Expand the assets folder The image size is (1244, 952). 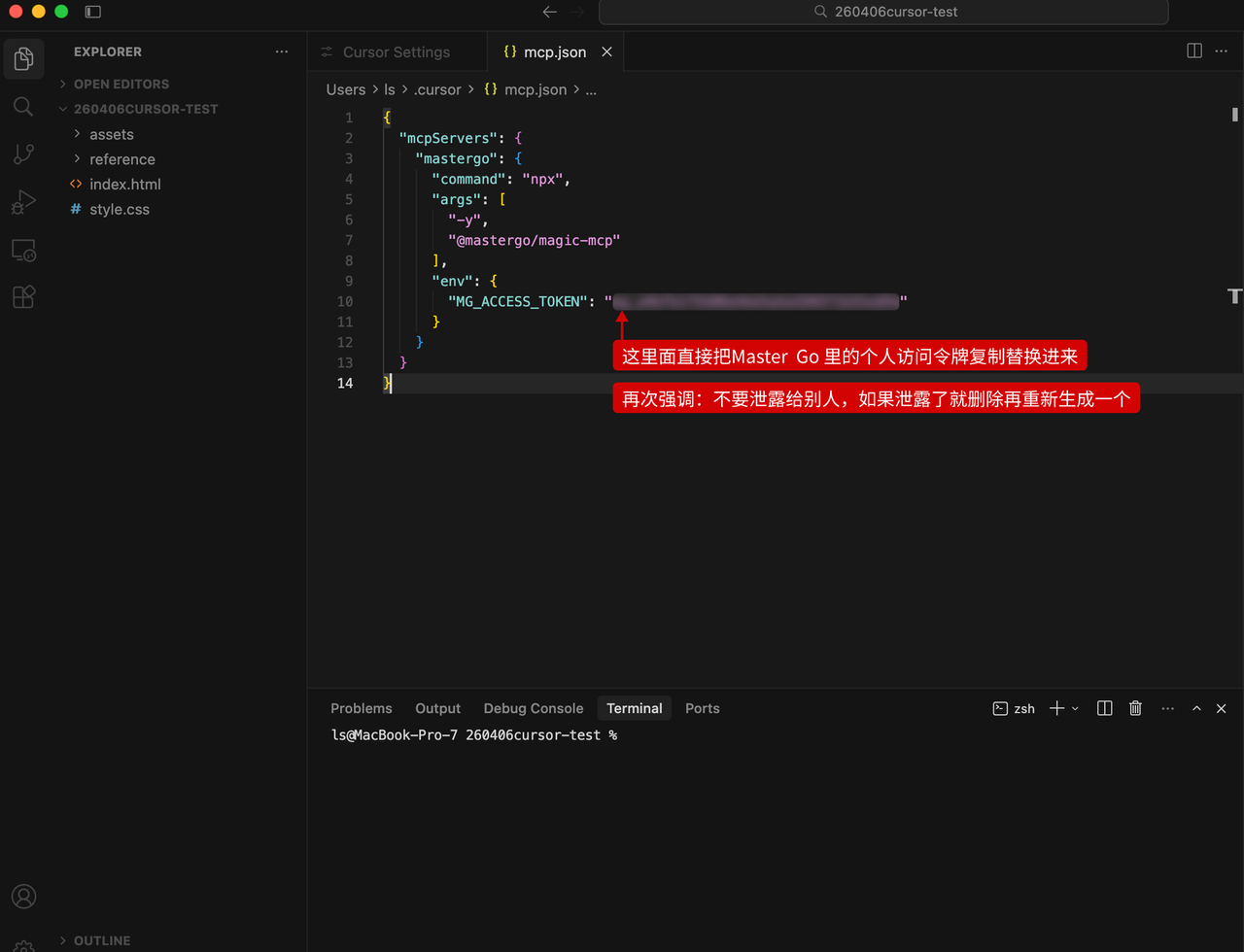(111, 134)
